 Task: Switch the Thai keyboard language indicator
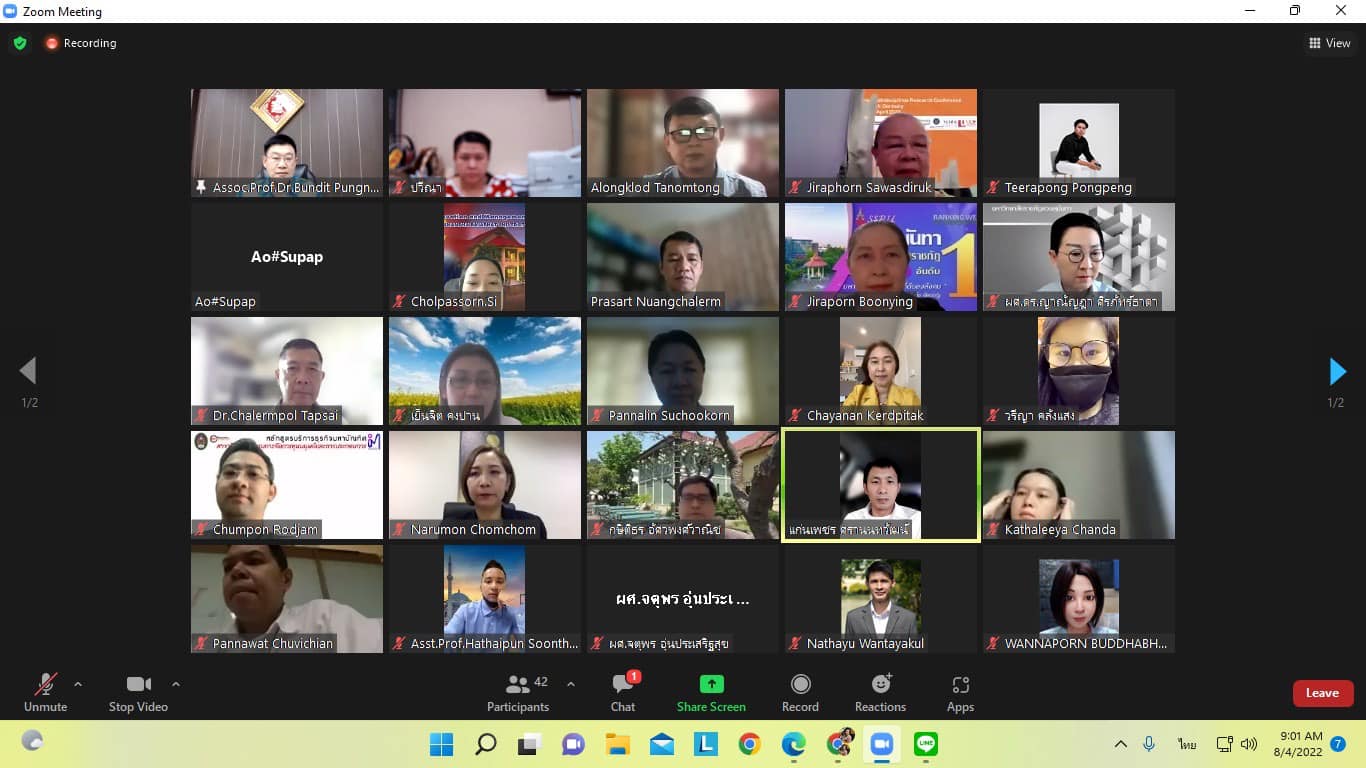pos(1187,744)
